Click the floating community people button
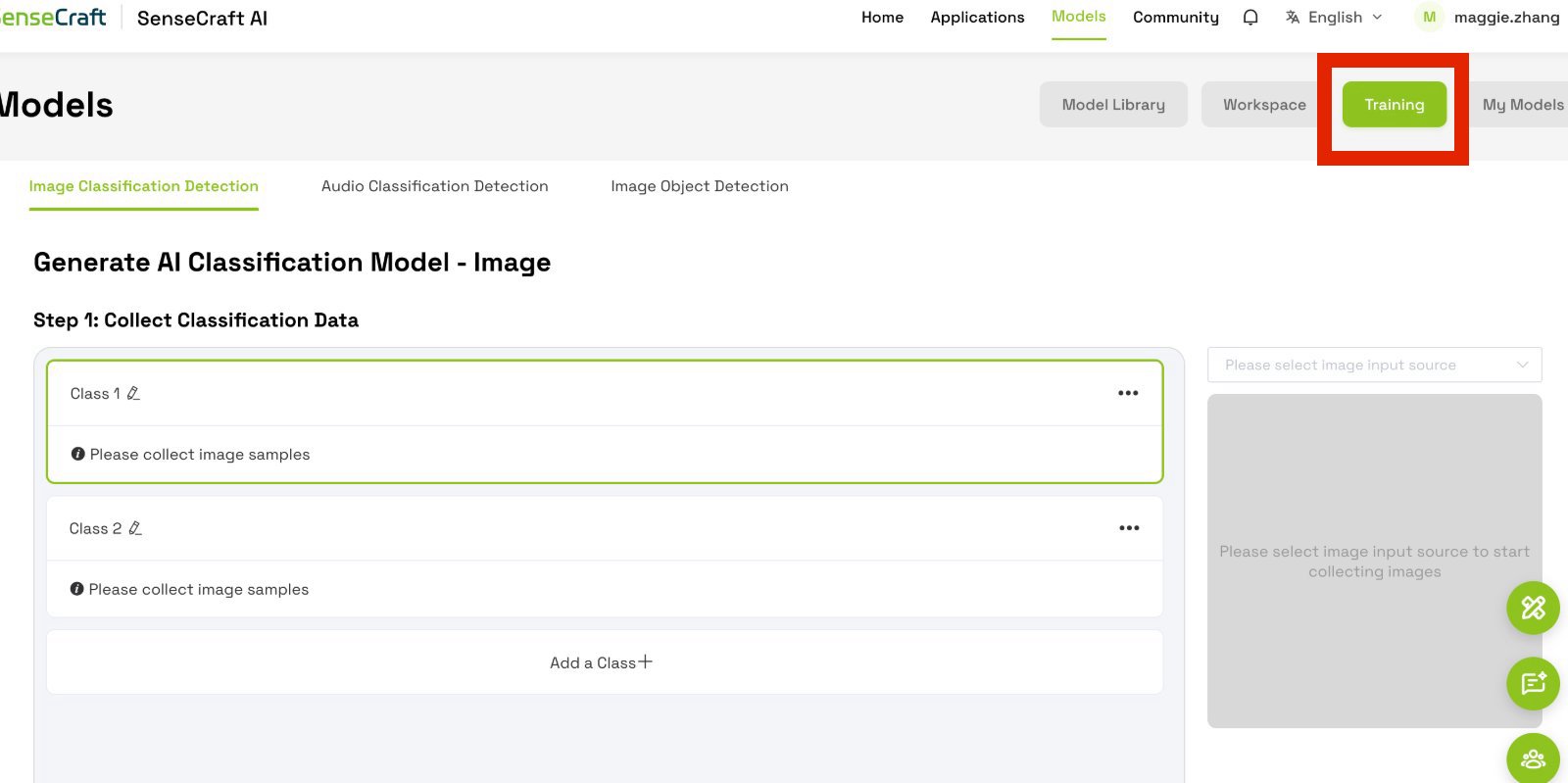Screen dimensions: 1568x783 coord(1533,759)
